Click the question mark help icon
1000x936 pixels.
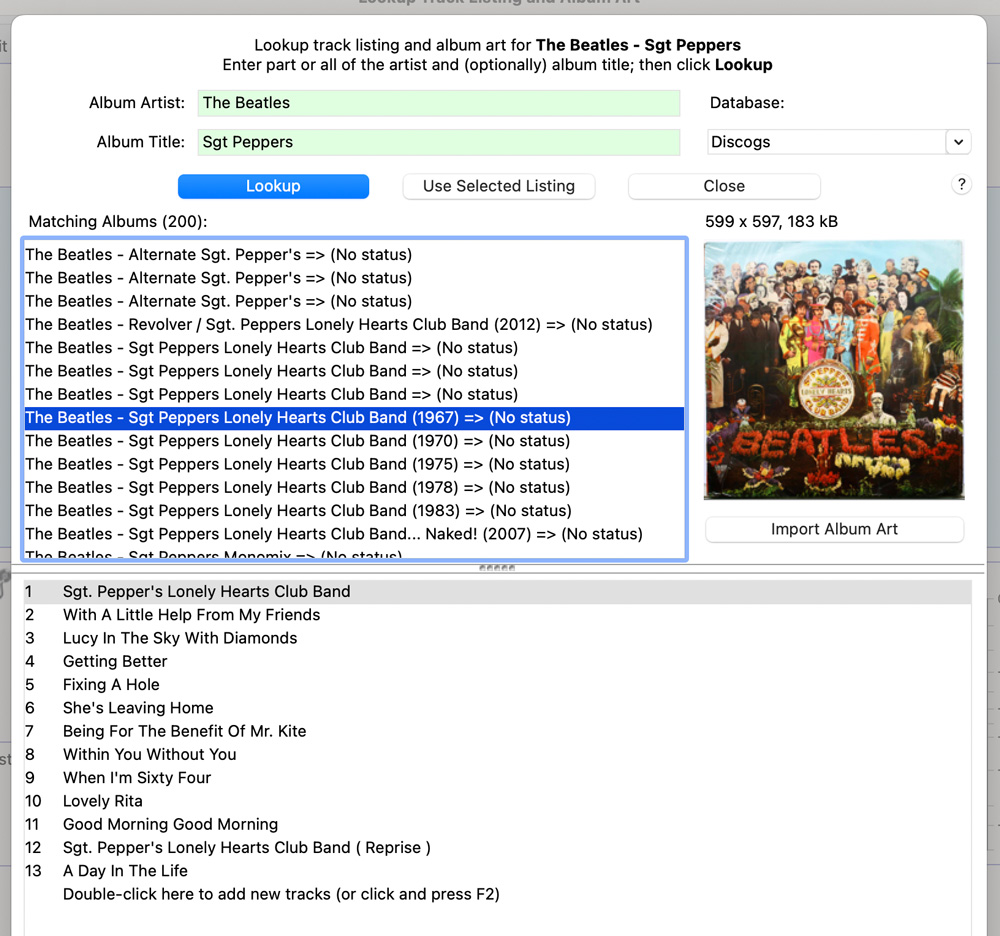coord(961,185)
